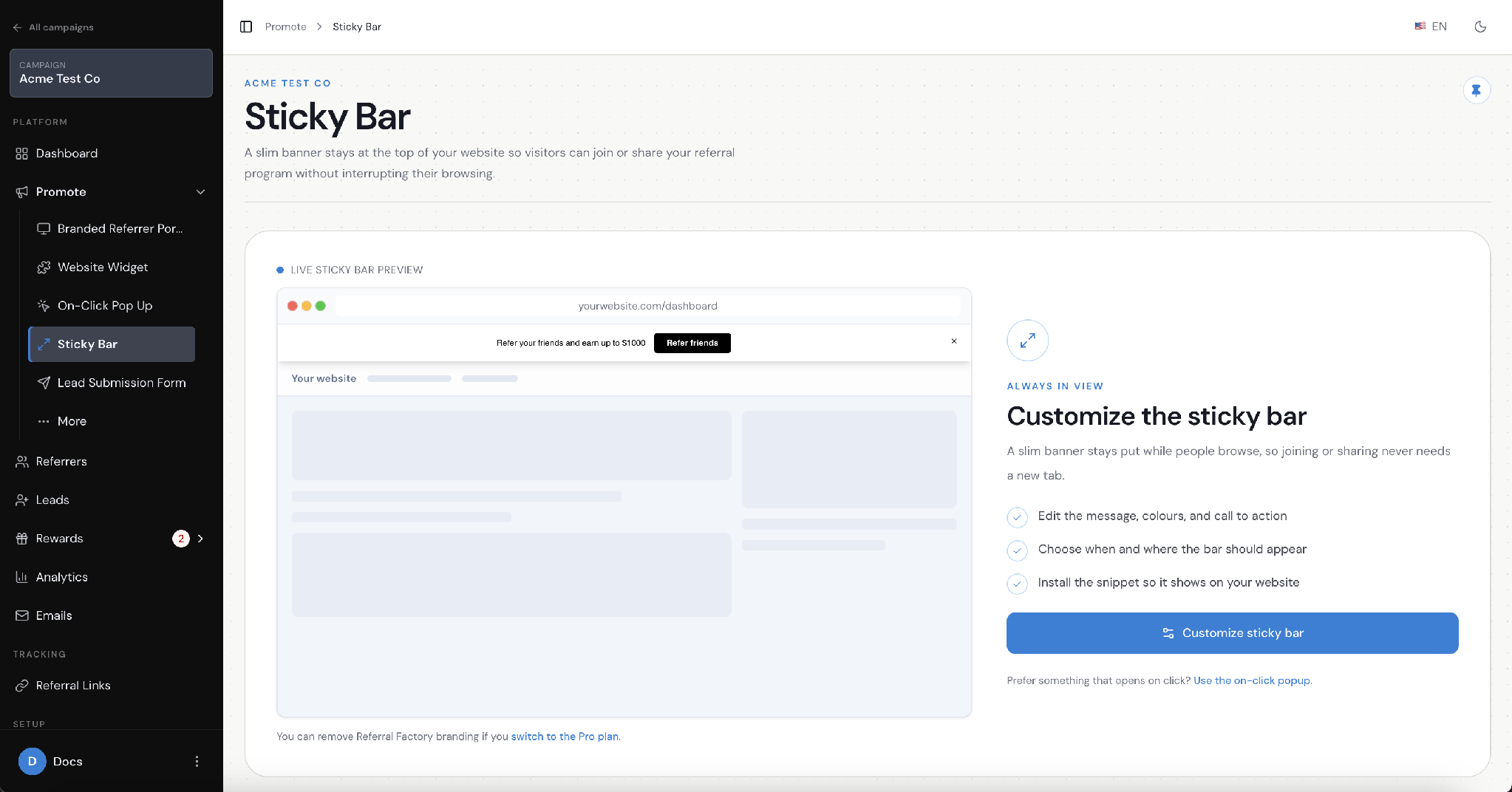Open On-Click Pop Up page
Viewport: 1512px width, 792px height.
(x=112, y=306)
